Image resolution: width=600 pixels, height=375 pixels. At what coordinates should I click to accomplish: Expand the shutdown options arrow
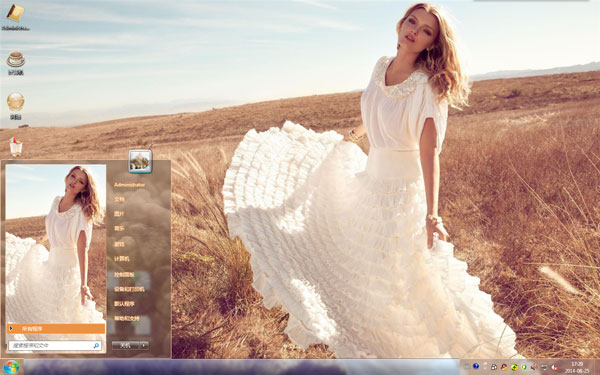144,345
